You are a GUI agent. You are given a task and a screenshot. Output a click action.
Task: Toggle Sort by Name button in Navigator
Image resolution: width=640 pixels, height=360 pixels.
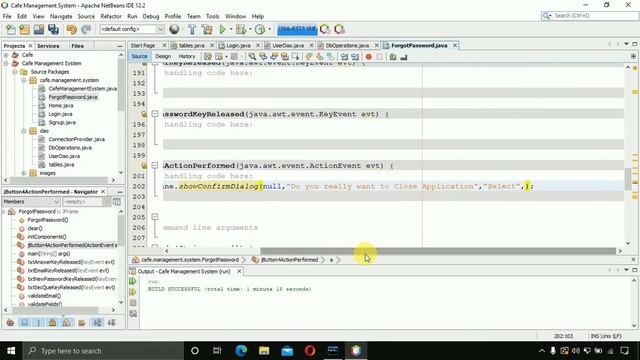coord(97,323)
